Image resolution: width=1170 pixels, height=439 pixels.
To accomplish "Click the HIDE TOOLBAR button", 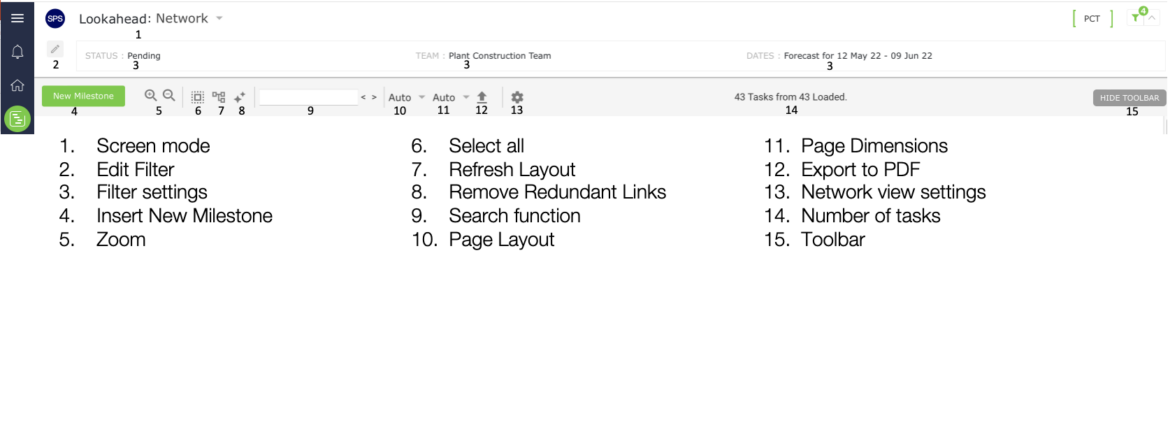I will (1130, 98).
